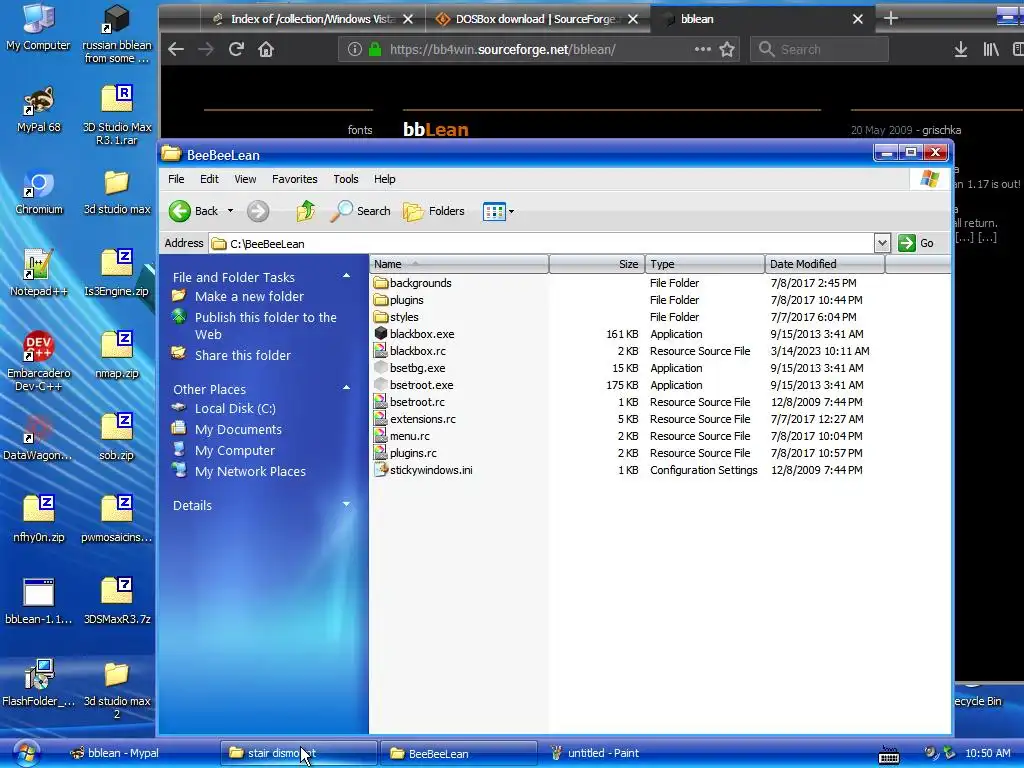Select the Notepad++ desktop shortcut
This screenshot has height=768, width=1024.
pos(39,274)
